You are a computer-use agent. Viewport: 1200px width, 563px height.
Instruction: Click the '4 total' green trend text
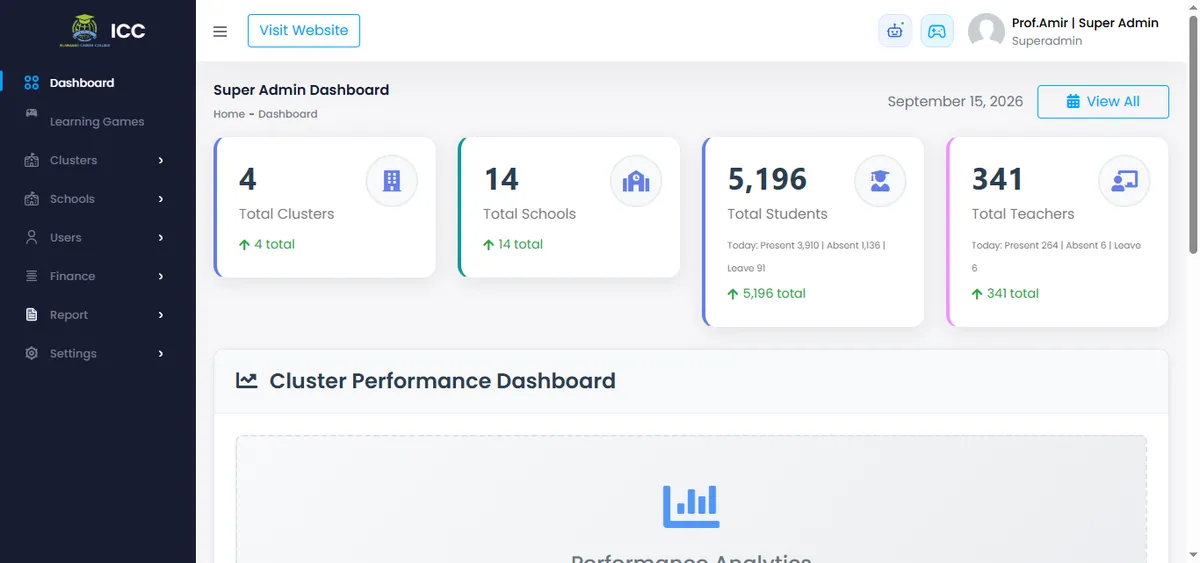click(267, 244)
